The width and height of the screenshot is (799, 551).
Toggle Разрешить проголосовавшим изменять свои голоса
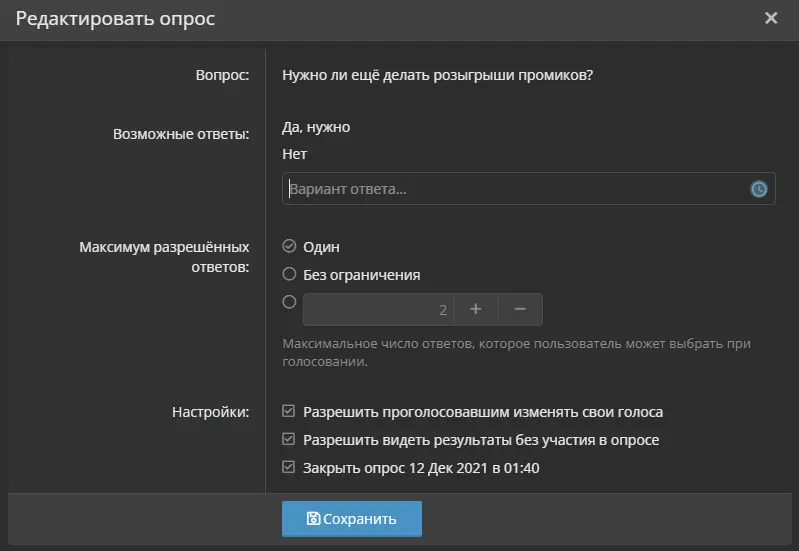pos(288,411)
